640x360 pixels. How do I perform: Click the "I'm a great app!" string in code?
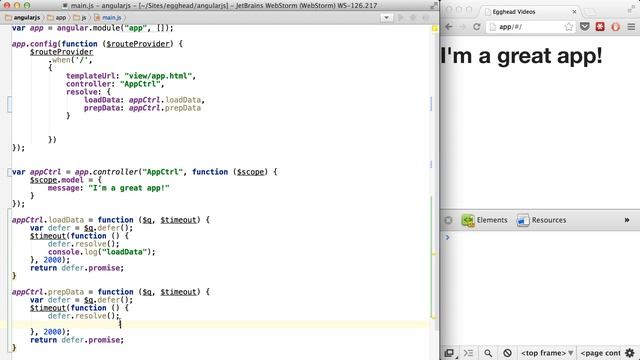coord(129,188)
